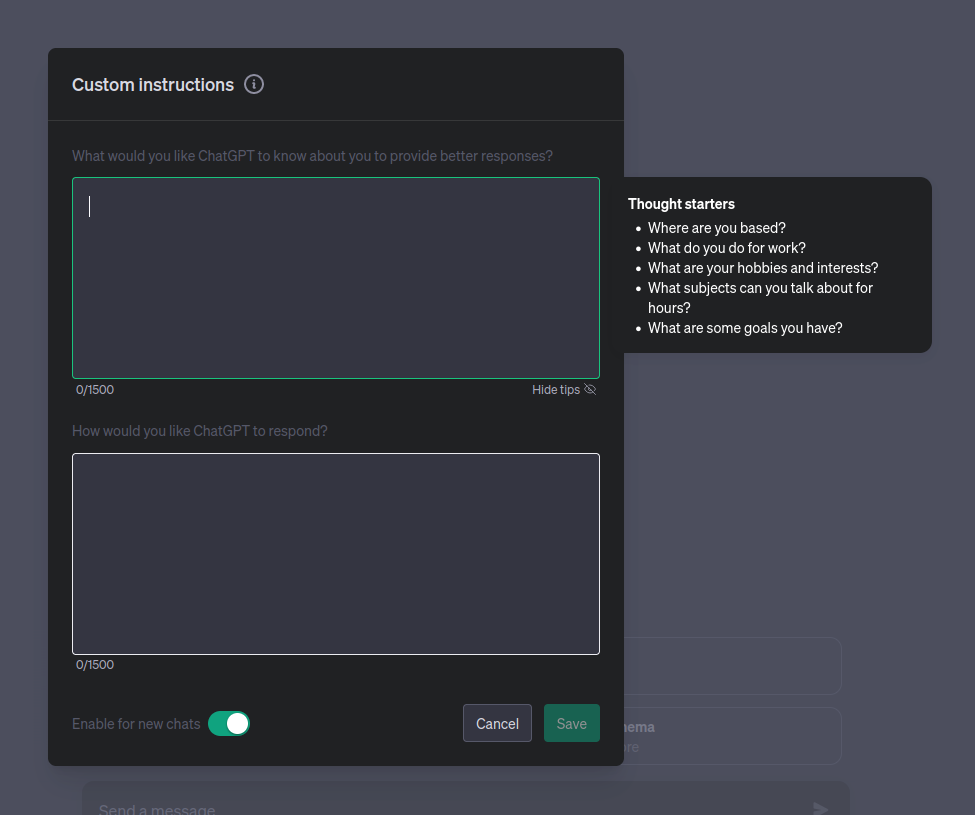975x815 pixels.
Task: Open the Custom instructions info icon
Action: click(254, 84)
